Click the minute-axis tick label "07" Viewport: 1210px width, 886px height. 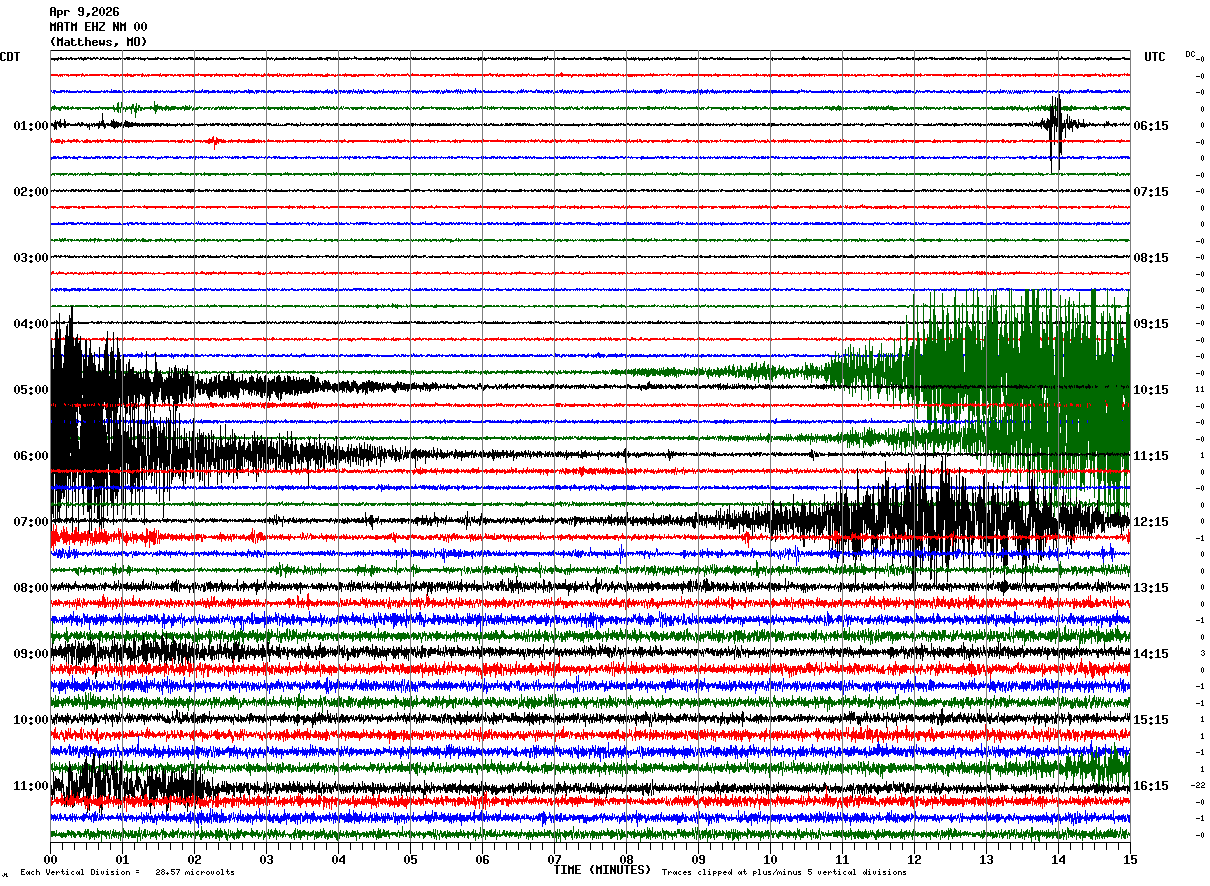554,859
